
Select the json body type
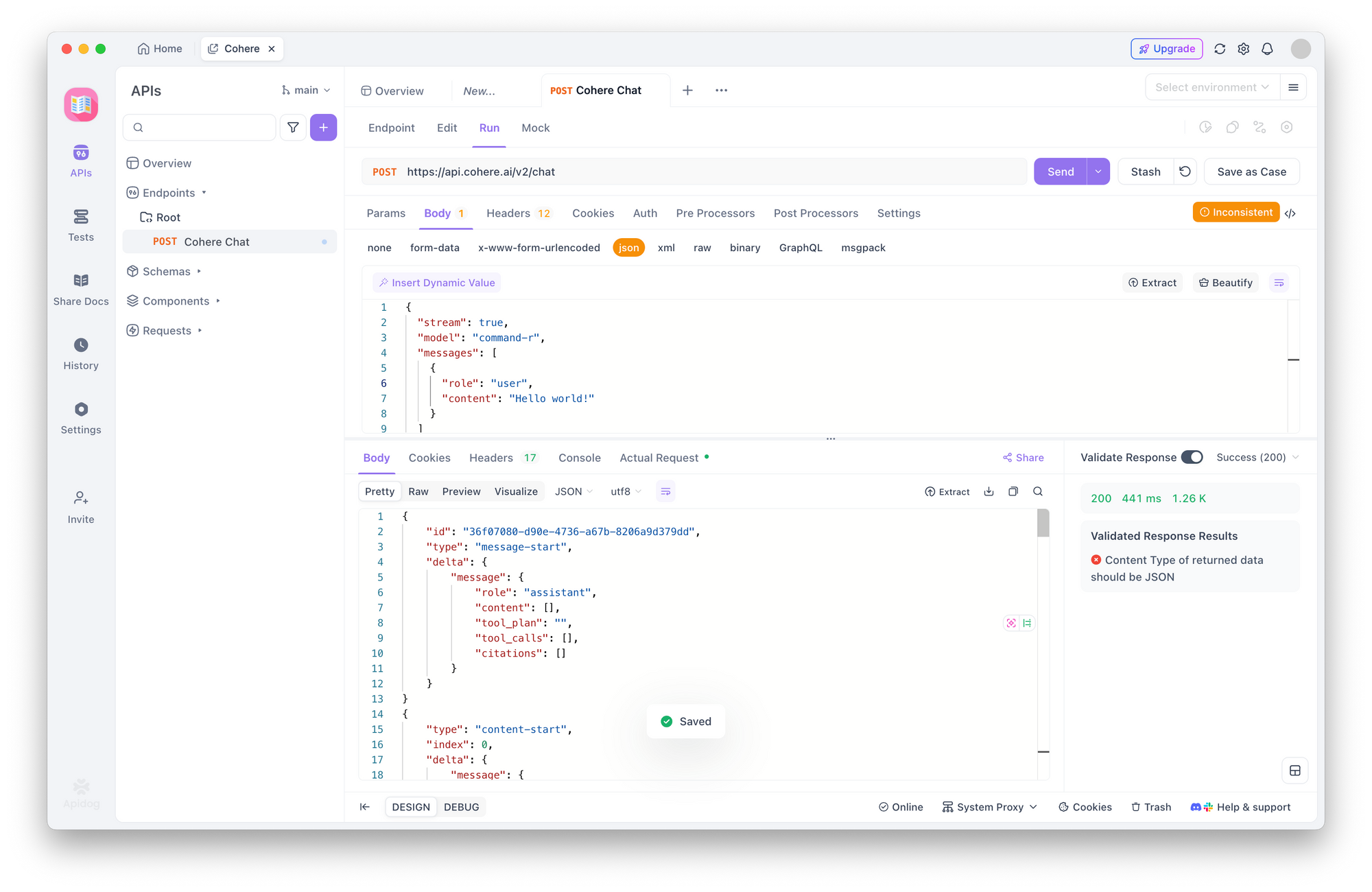[628, 248]
